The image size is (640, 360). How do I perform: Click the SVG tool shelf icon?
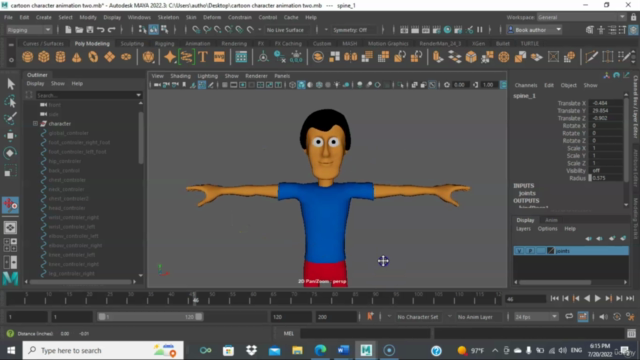pos(219,57)
